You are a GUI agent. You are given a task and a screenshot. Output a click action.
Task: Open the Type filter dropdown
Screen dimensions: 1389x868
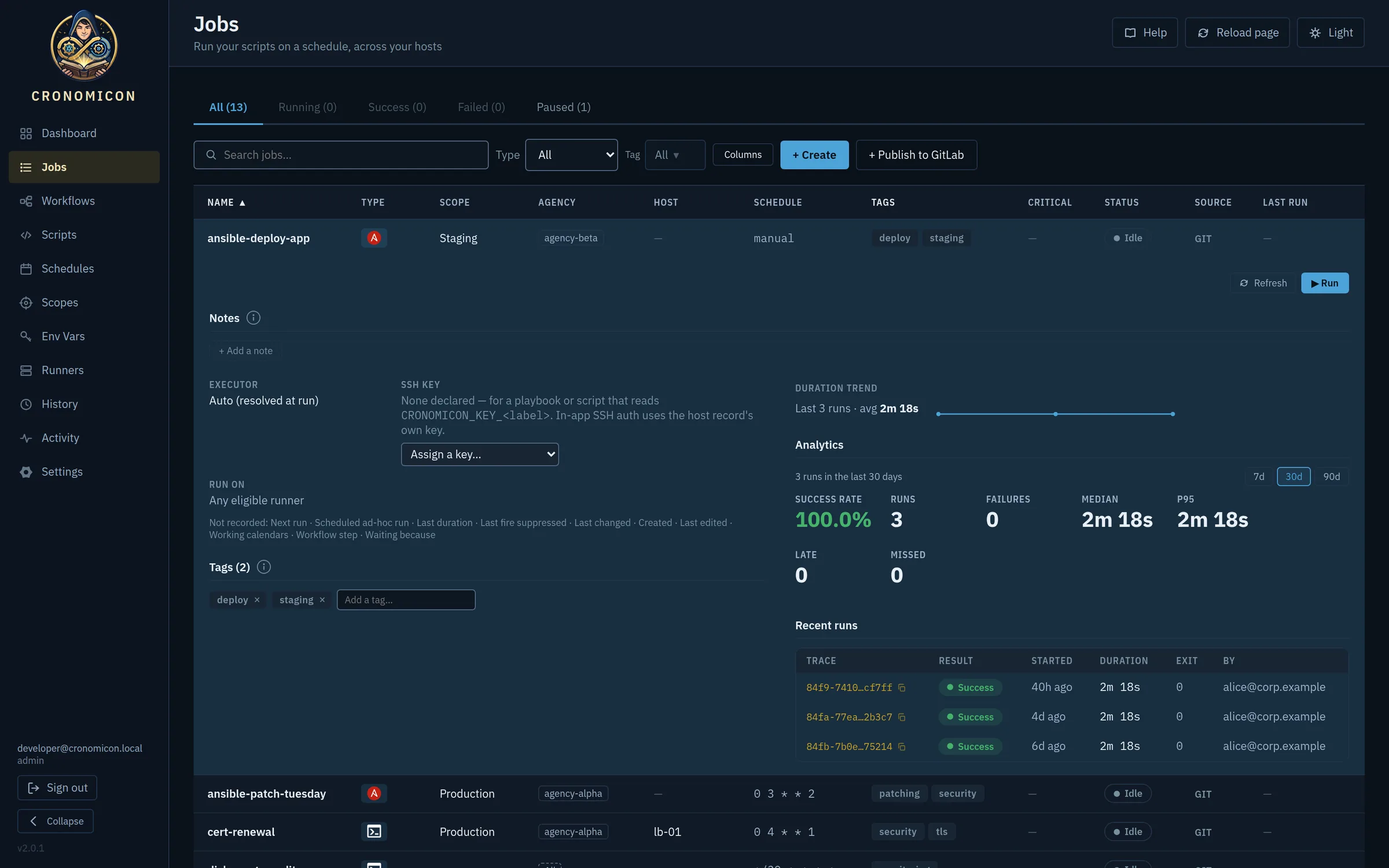pyautogui.click(x=571, y=155)
